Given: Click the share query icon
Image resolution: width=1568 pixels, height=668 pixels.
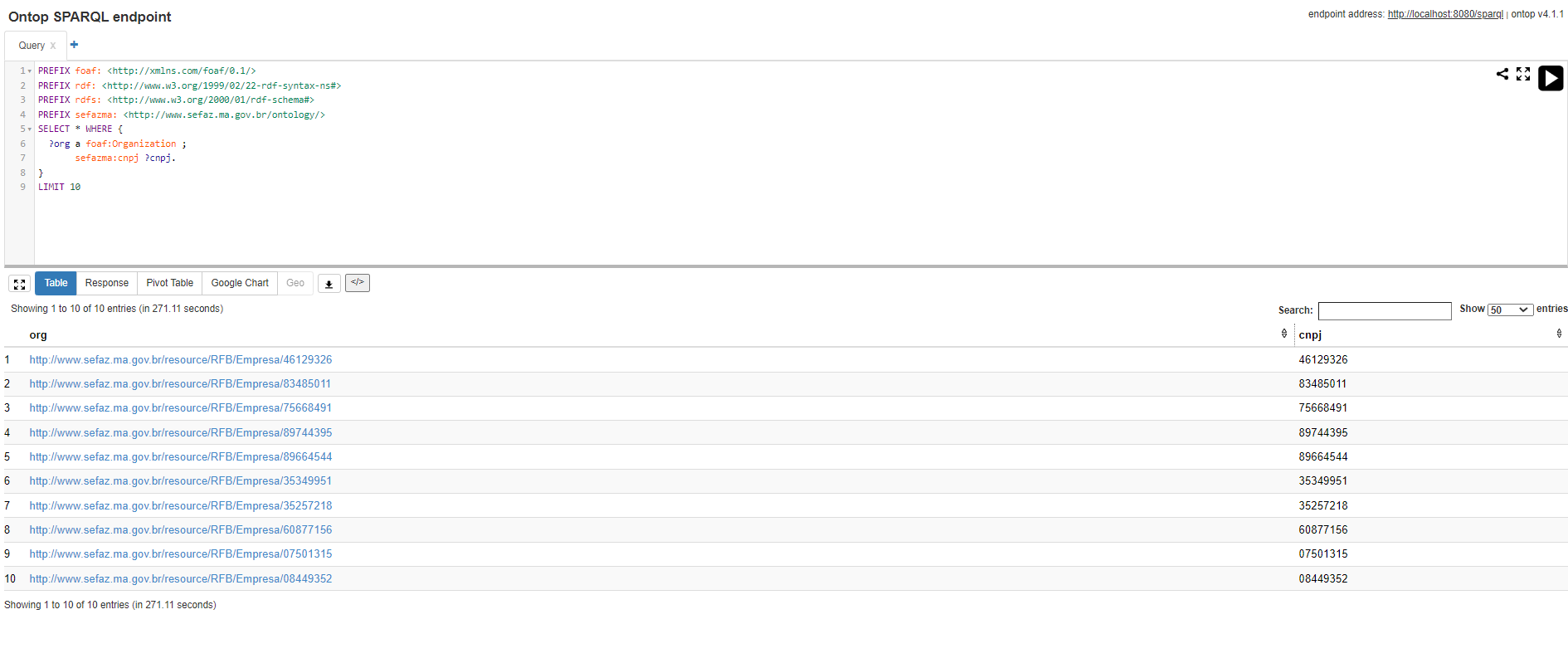Looking at the screenshot, I should (1502, 74).
